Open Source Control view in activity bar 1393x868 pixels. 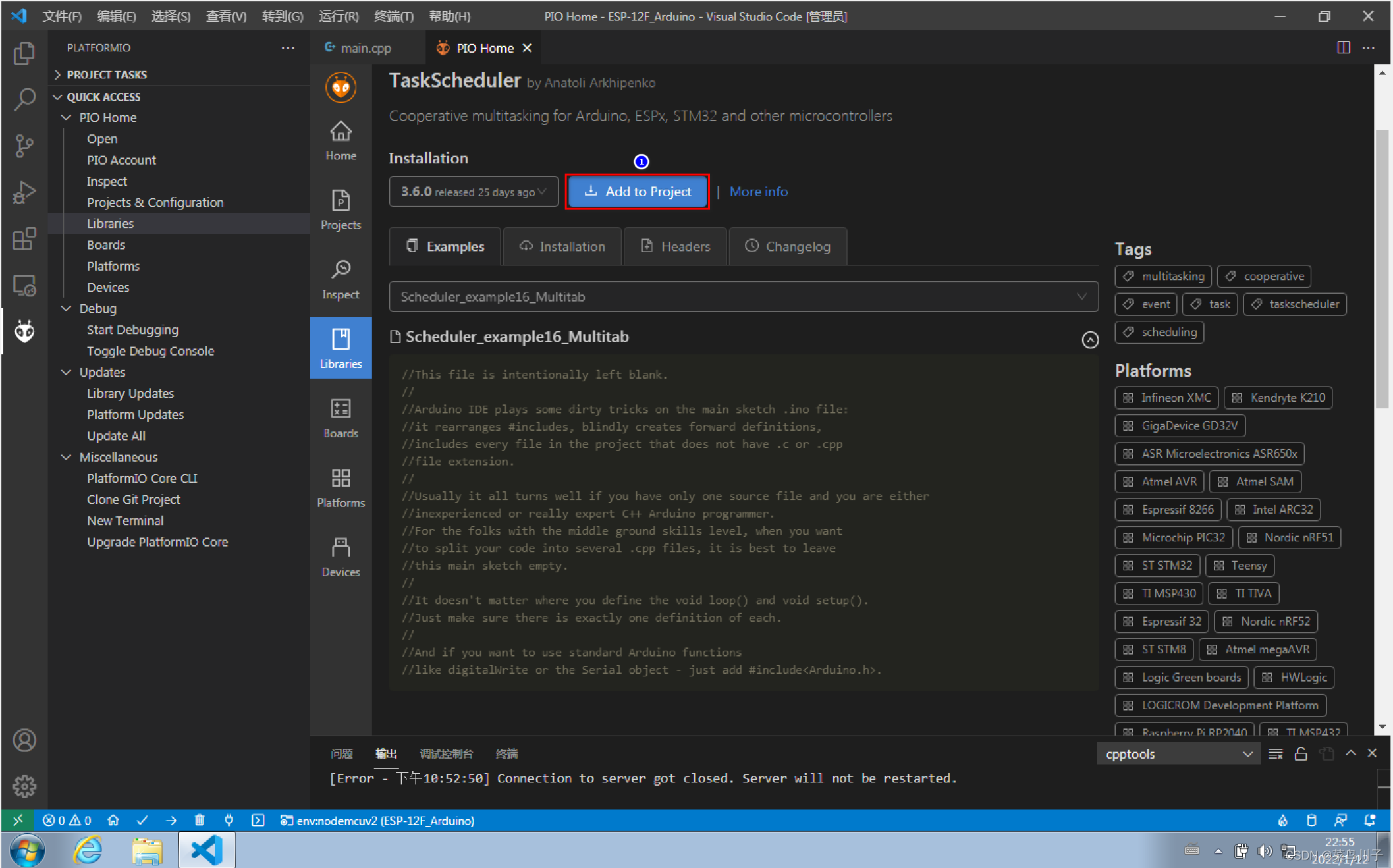(24, 146)
